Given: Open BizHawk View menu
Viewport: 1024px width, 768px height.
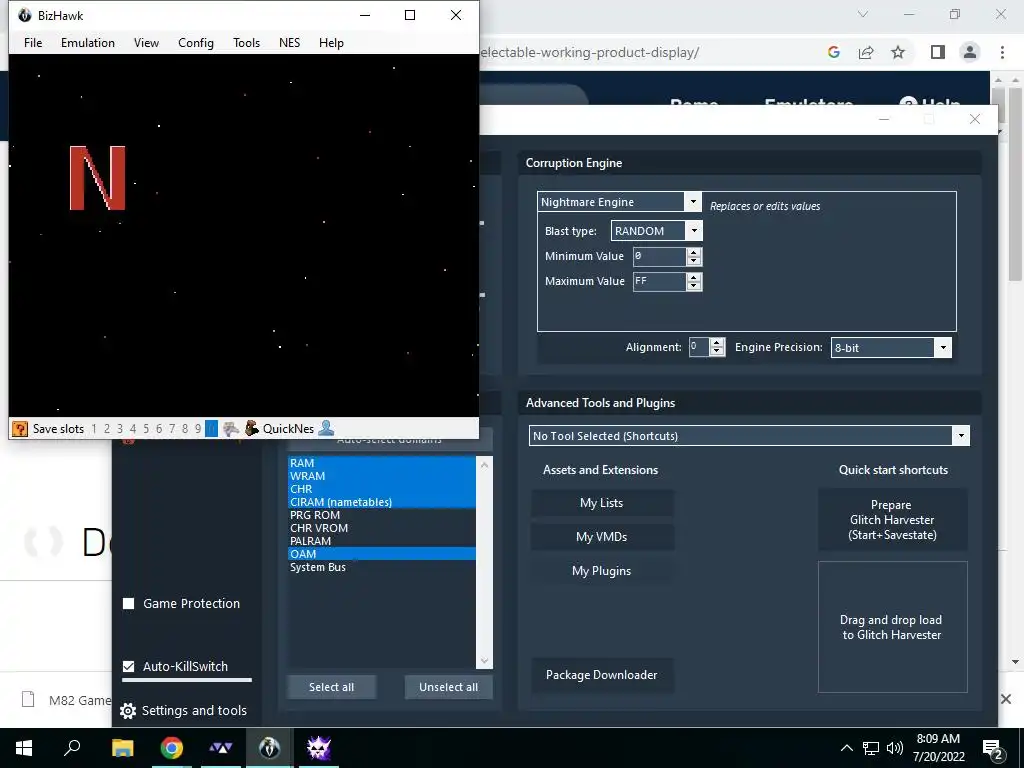Looking at the screenshot, I should (x=146, y=42).
